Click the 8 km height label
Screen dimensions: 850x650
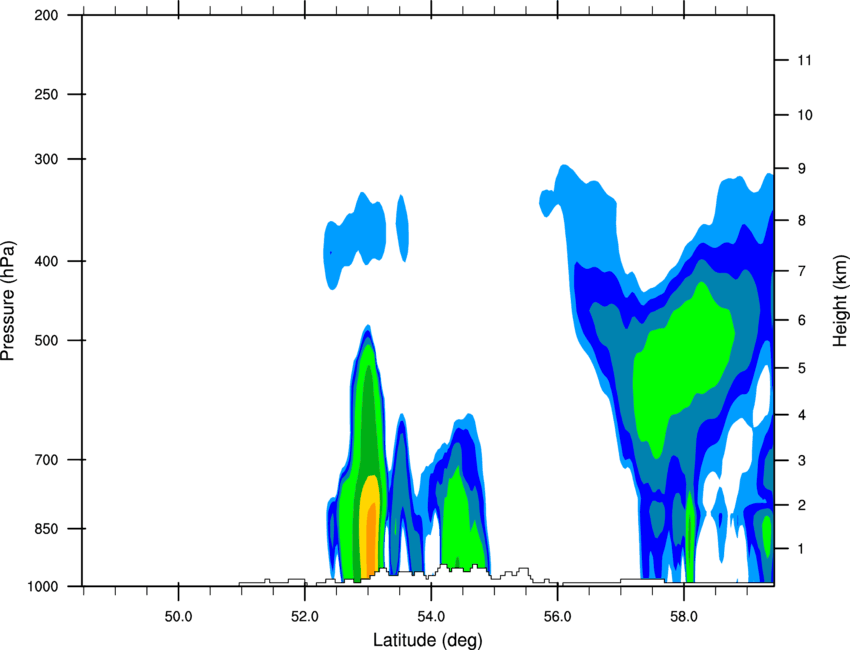802,220
